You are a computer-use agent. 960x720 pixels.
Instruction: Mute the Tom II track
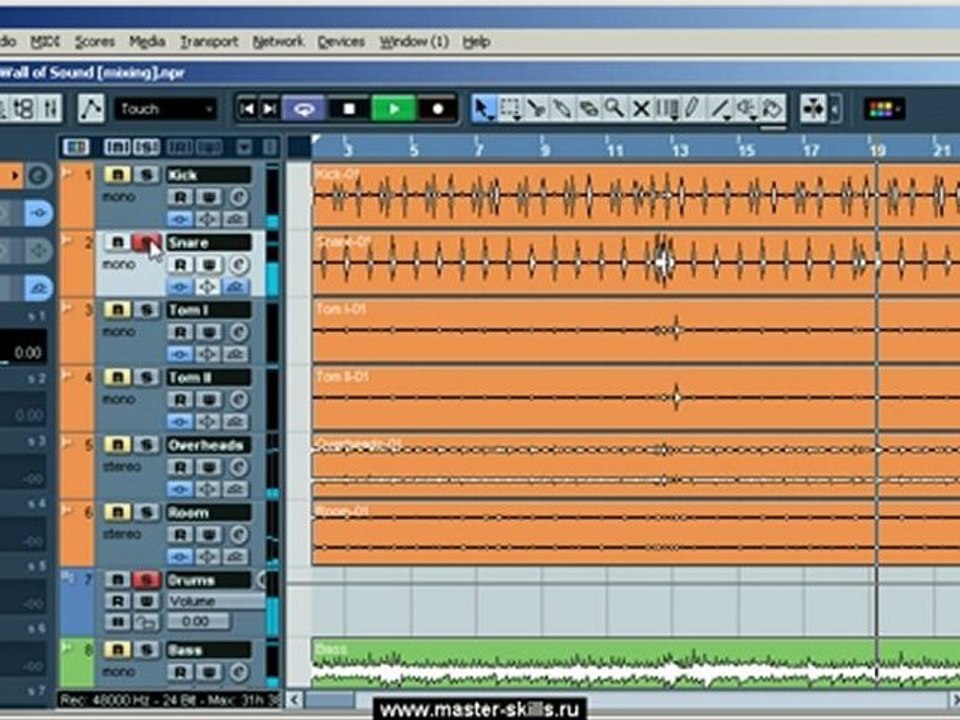pyautogui.click(x=117, y=377)
